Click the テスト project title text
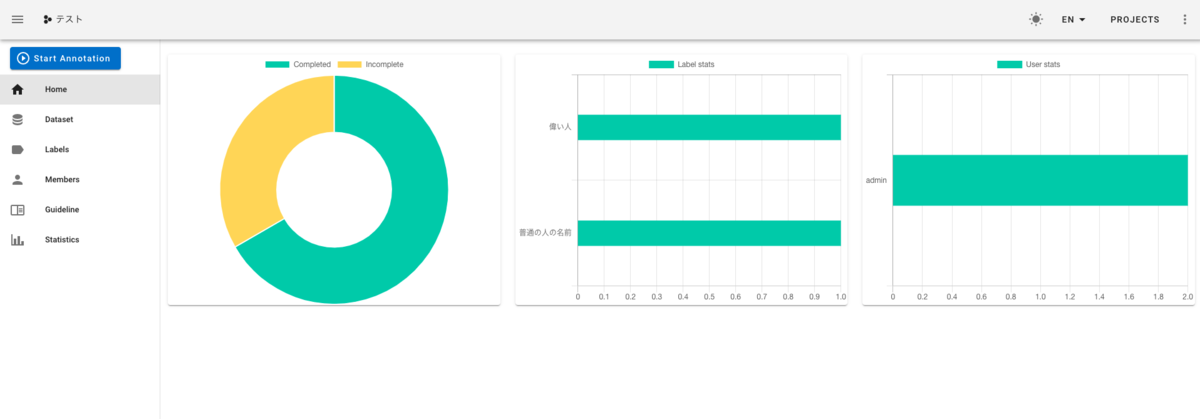The width and height of the screenshot is (1200, 419). [x=69, y=19]
